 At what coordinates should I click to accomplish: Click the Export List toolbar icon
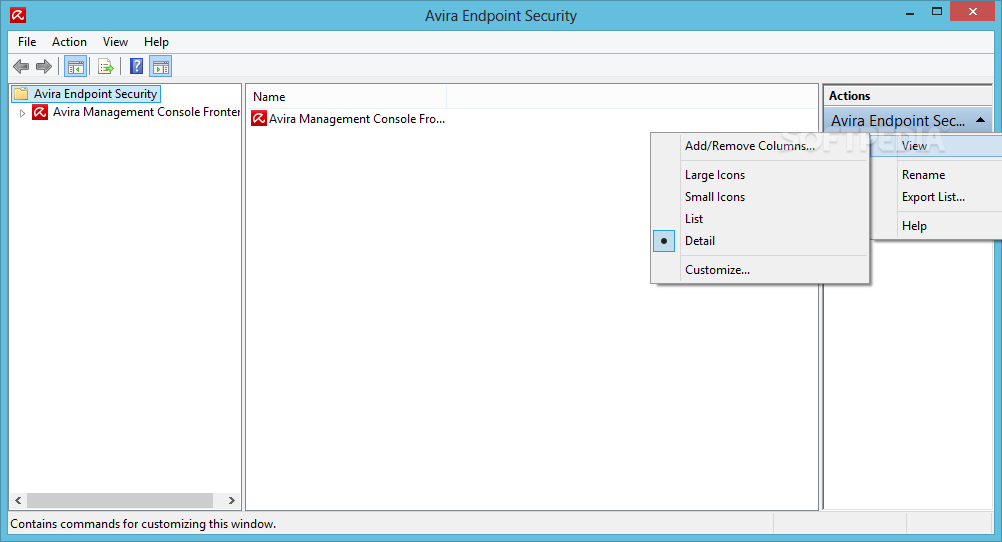point(106,66)
